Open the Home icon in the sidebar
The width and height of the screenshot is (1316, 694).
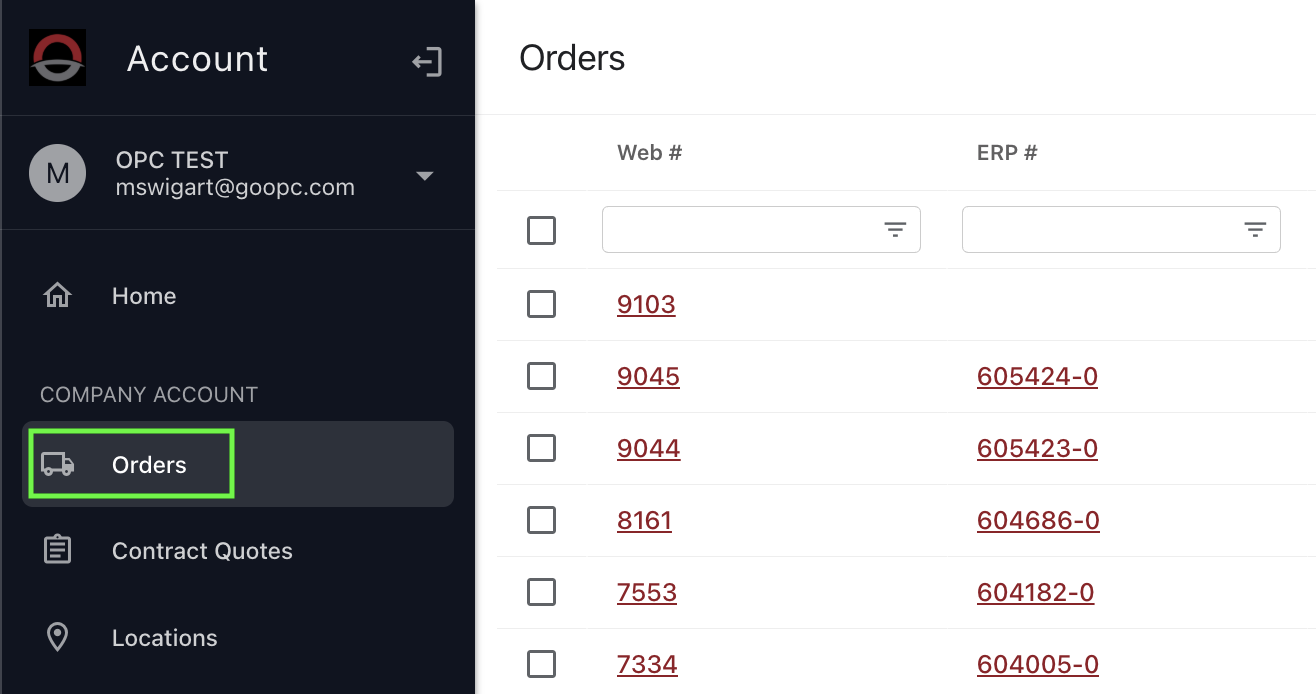57,295
